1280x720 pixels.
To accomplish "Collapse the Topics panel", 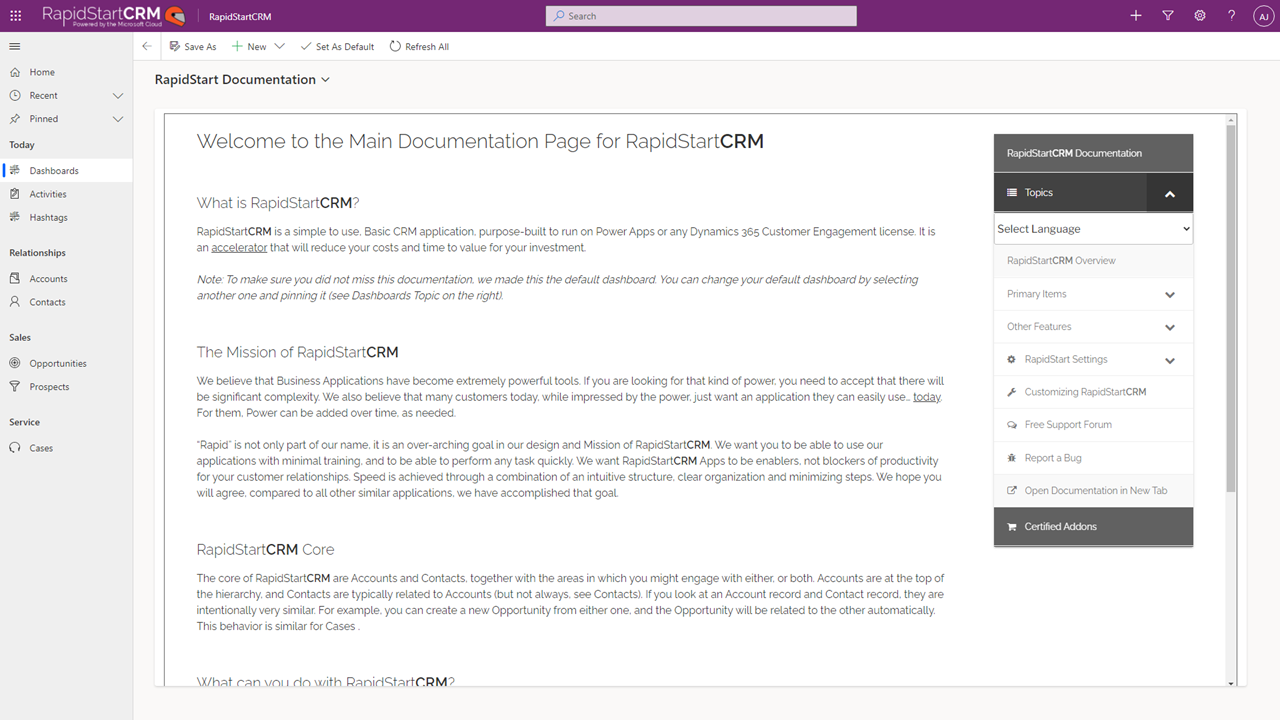I will [1169, 192].
